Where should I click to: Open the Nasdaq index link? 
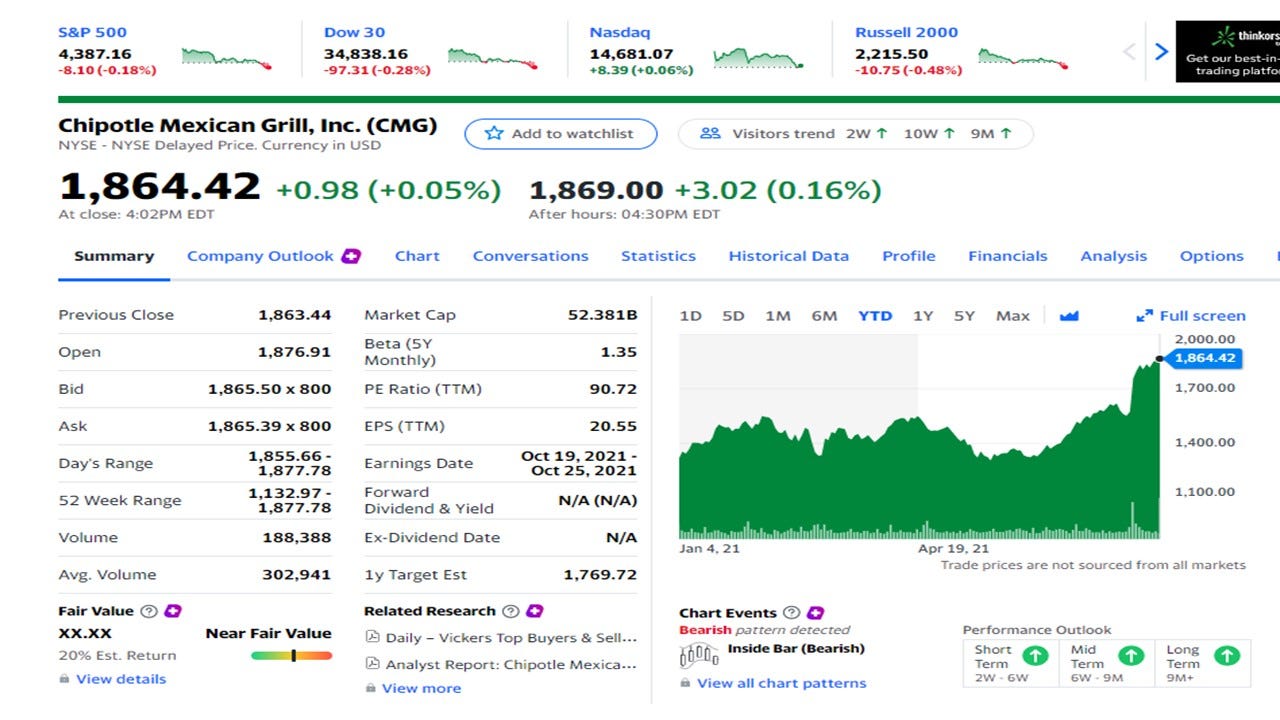pos(619,32)
